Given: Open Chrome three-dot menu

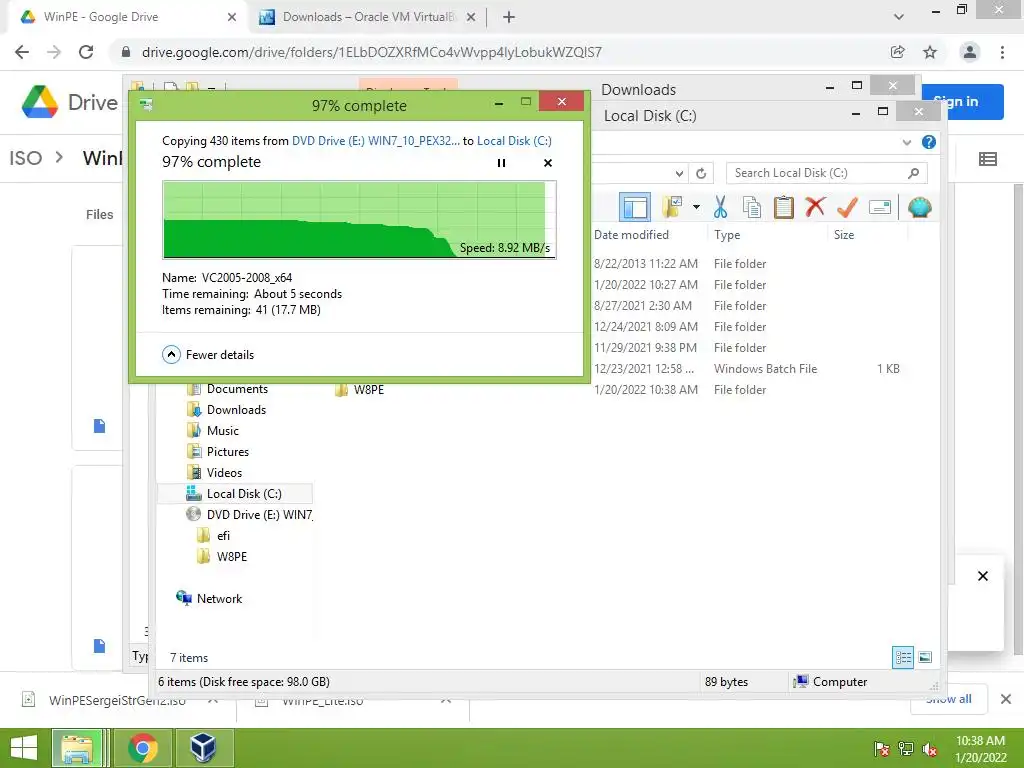Looking at the screenshot, I should click(x=1002, y=52).
